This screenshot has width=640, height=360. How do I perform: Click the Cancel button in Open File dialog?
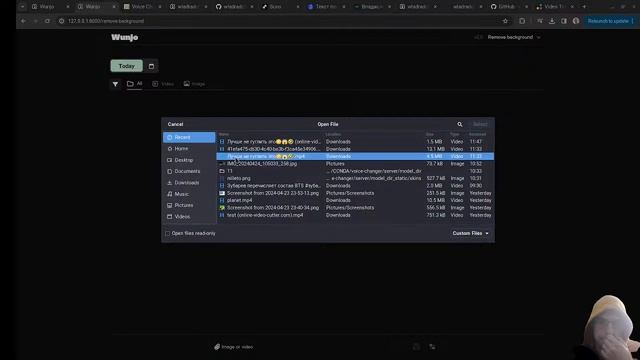point(176,124)
